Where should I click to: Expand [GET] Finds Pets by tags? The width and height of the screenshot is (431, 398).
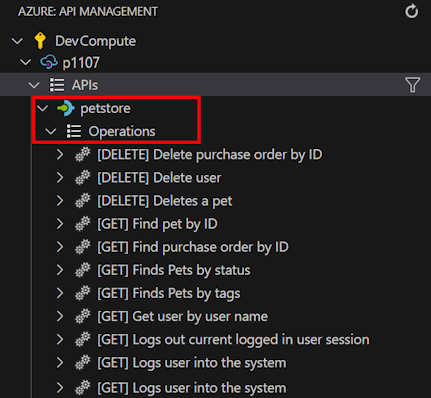click(60, 293)
